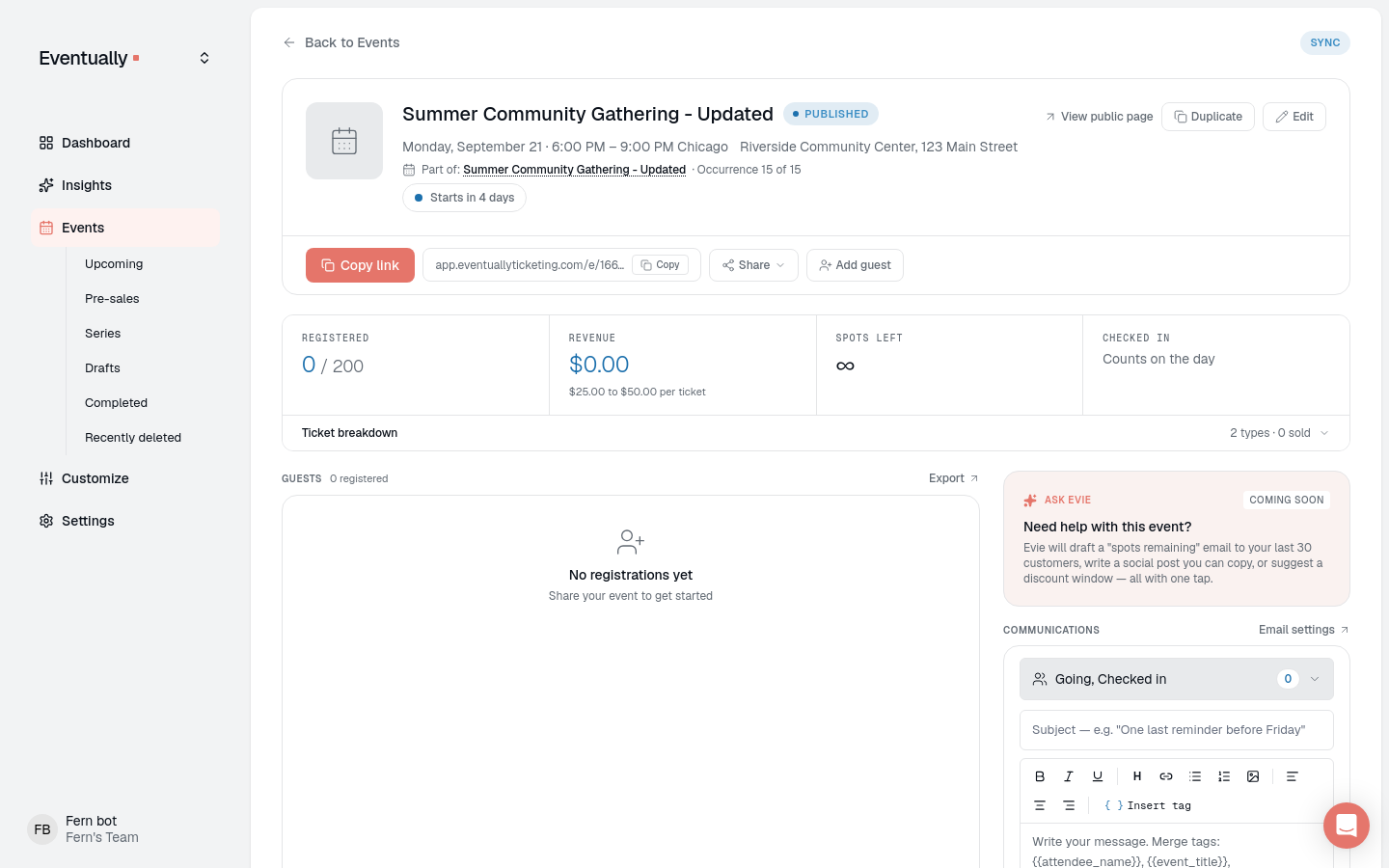This screenshot has height=868, width=1389.
Task: Click Back to Events
Action: click(341, 42)
